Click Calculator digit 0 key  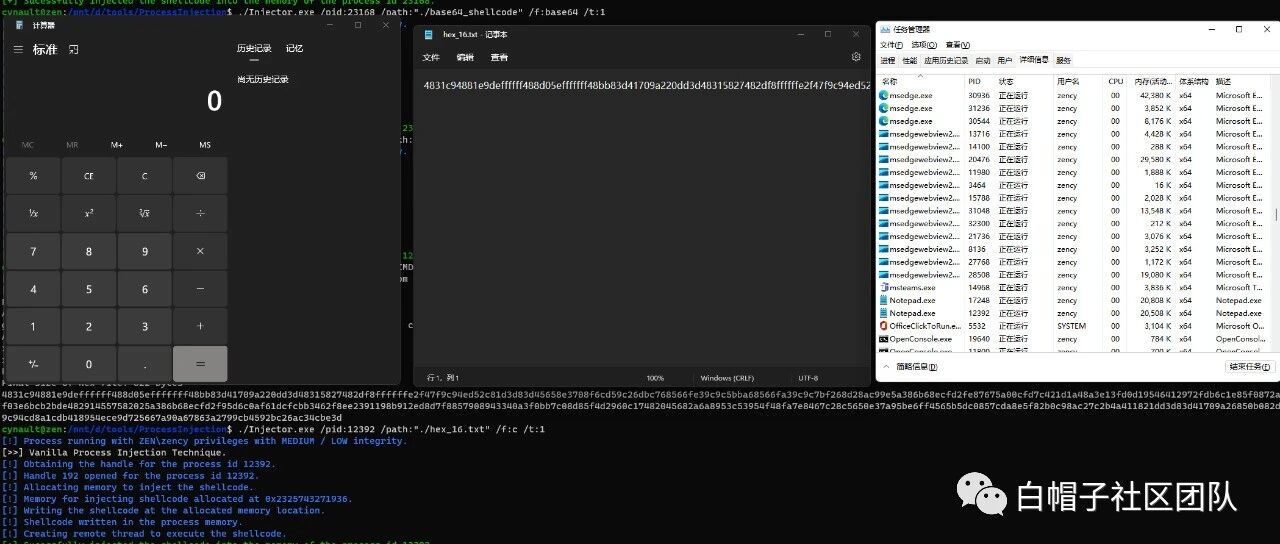(x=89, y=364)
